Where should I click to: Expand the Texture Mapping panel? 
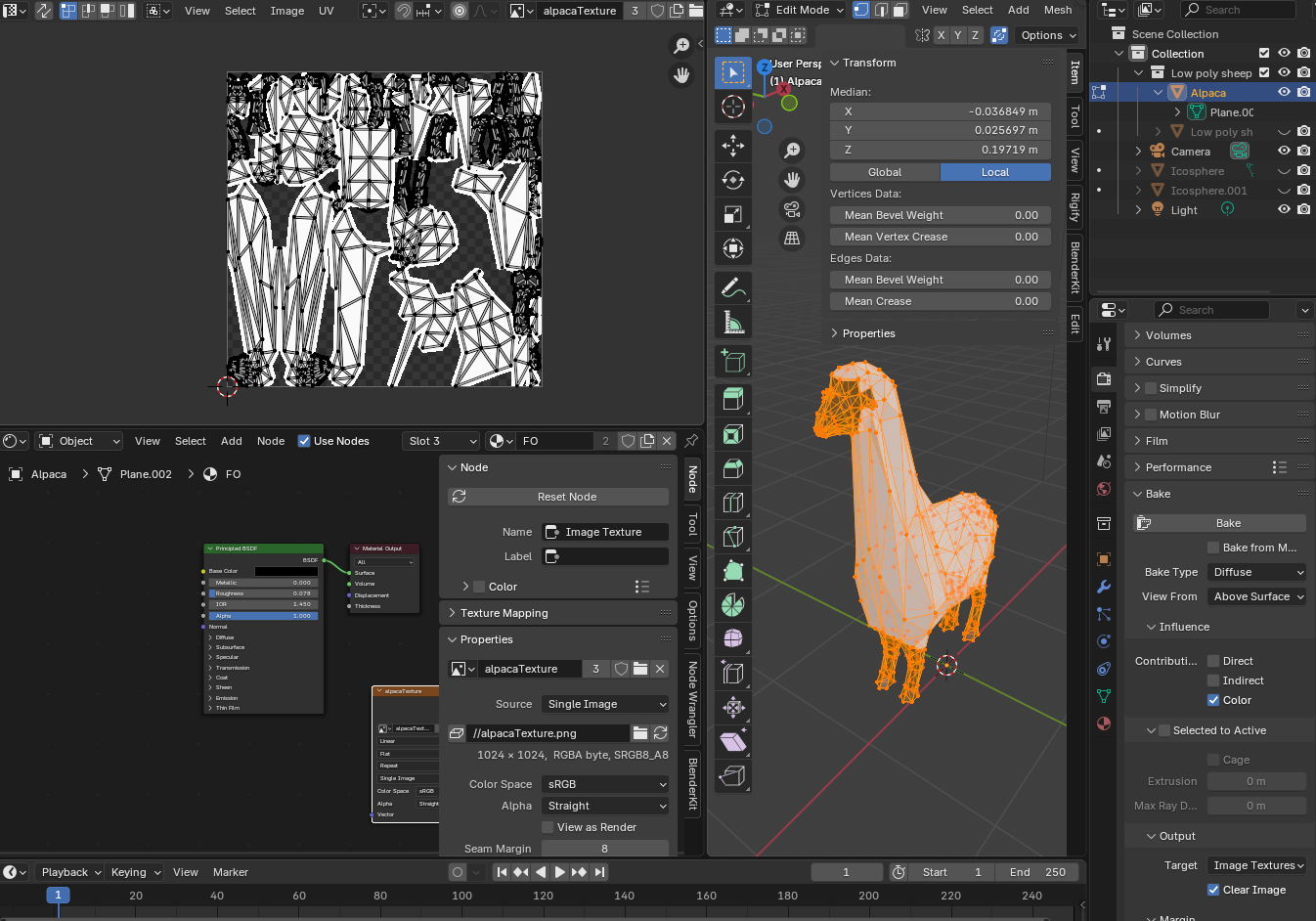[x=504, y=613]
